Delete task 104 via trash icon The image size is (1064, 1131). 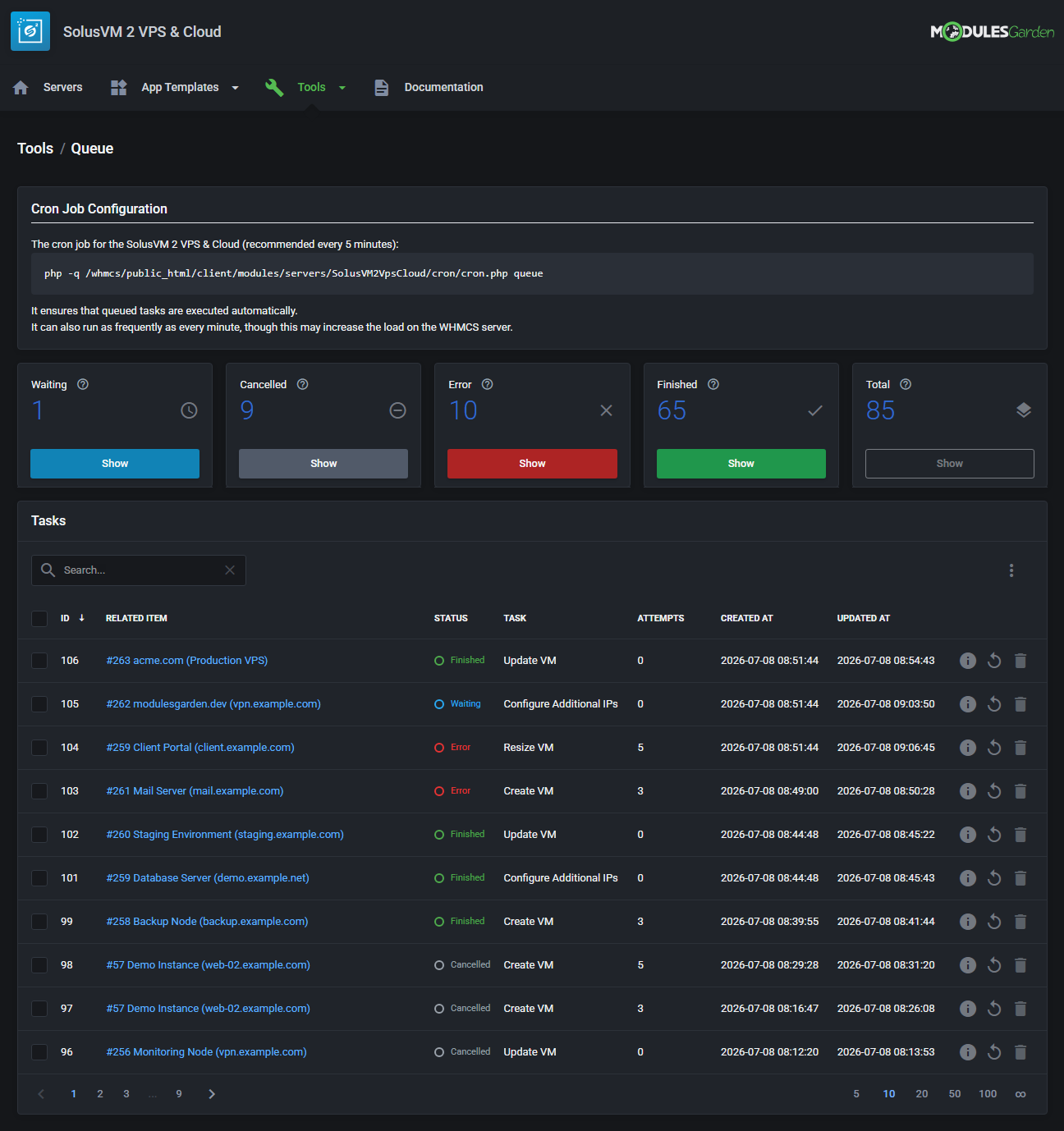click(1020, 748)
